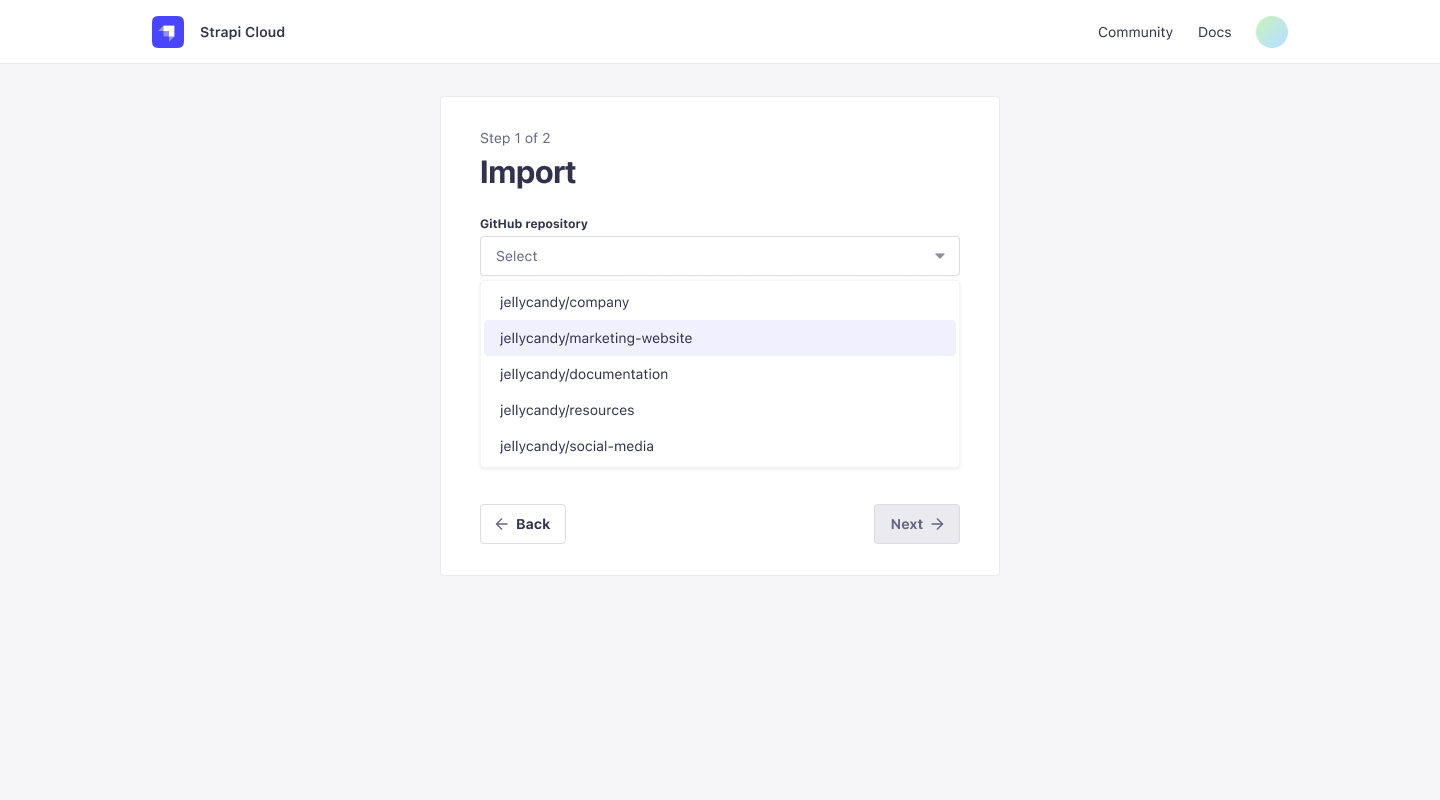1440x800 pixels.
Task: Click the arrow inside the disabled Next control
Action: coord(937,524)
